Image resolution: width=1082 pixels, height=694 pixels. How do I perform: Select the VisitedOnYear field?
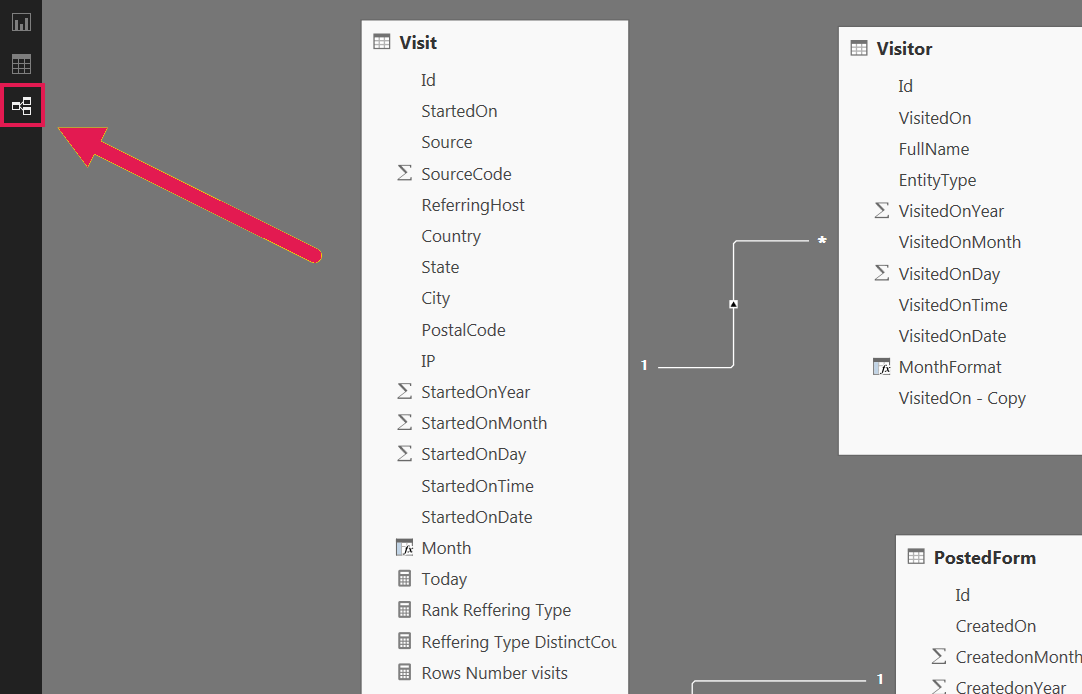[x=951, y=211]
